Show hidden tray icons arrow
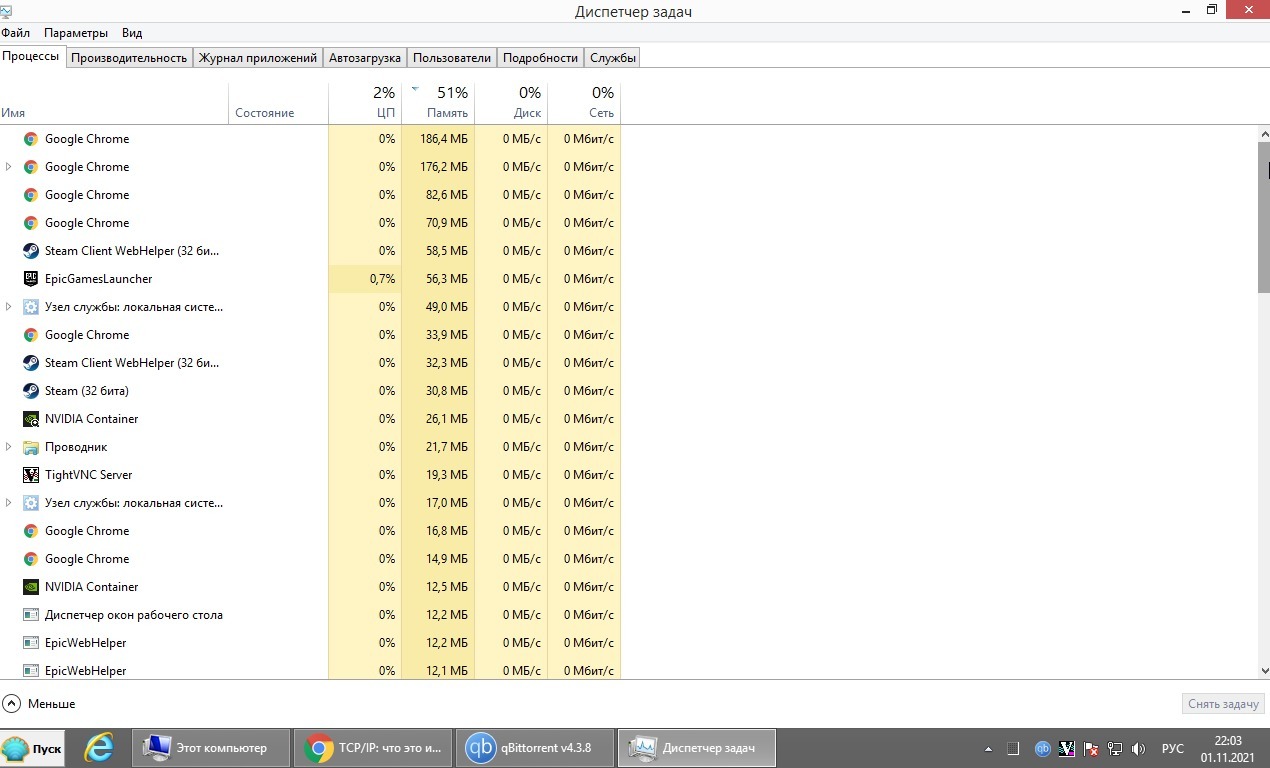 [988, 748]
